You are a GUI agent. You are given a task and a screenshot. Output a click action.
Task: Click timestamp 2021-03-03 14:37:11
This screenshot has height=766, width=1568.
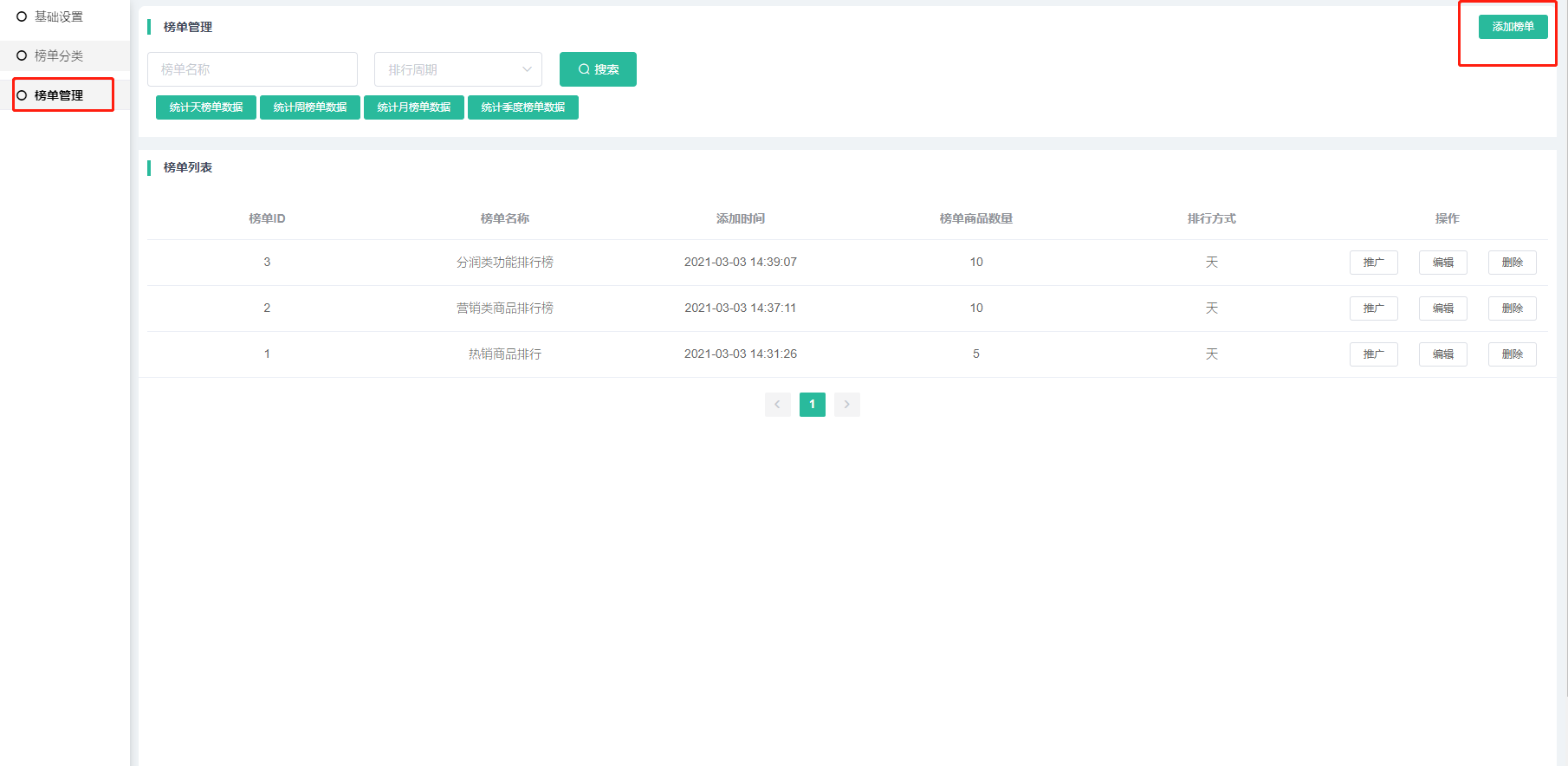click(741, 308)
